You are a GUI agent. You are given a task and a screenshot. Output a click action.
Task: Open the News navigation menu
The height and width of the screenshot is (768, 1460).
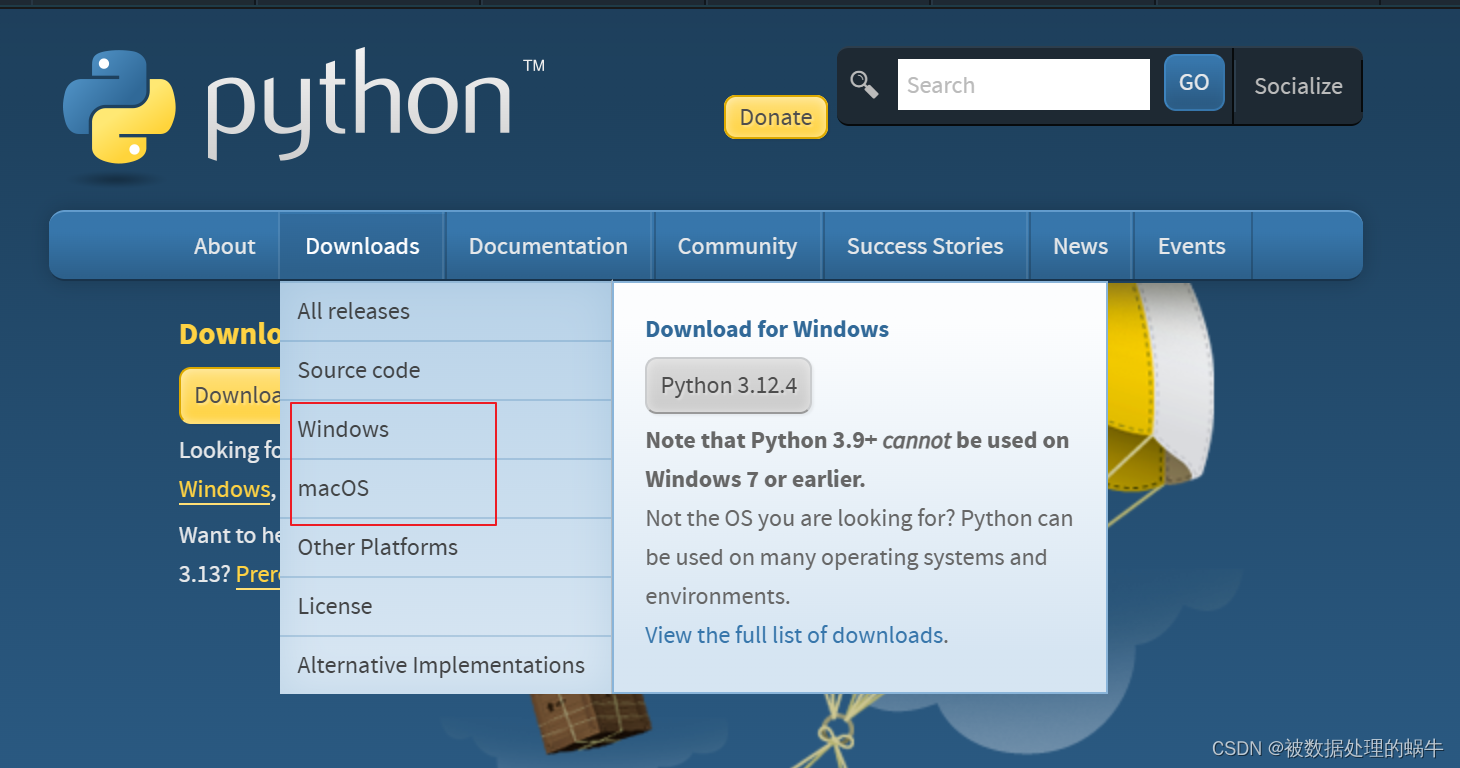pos(1081,246)
